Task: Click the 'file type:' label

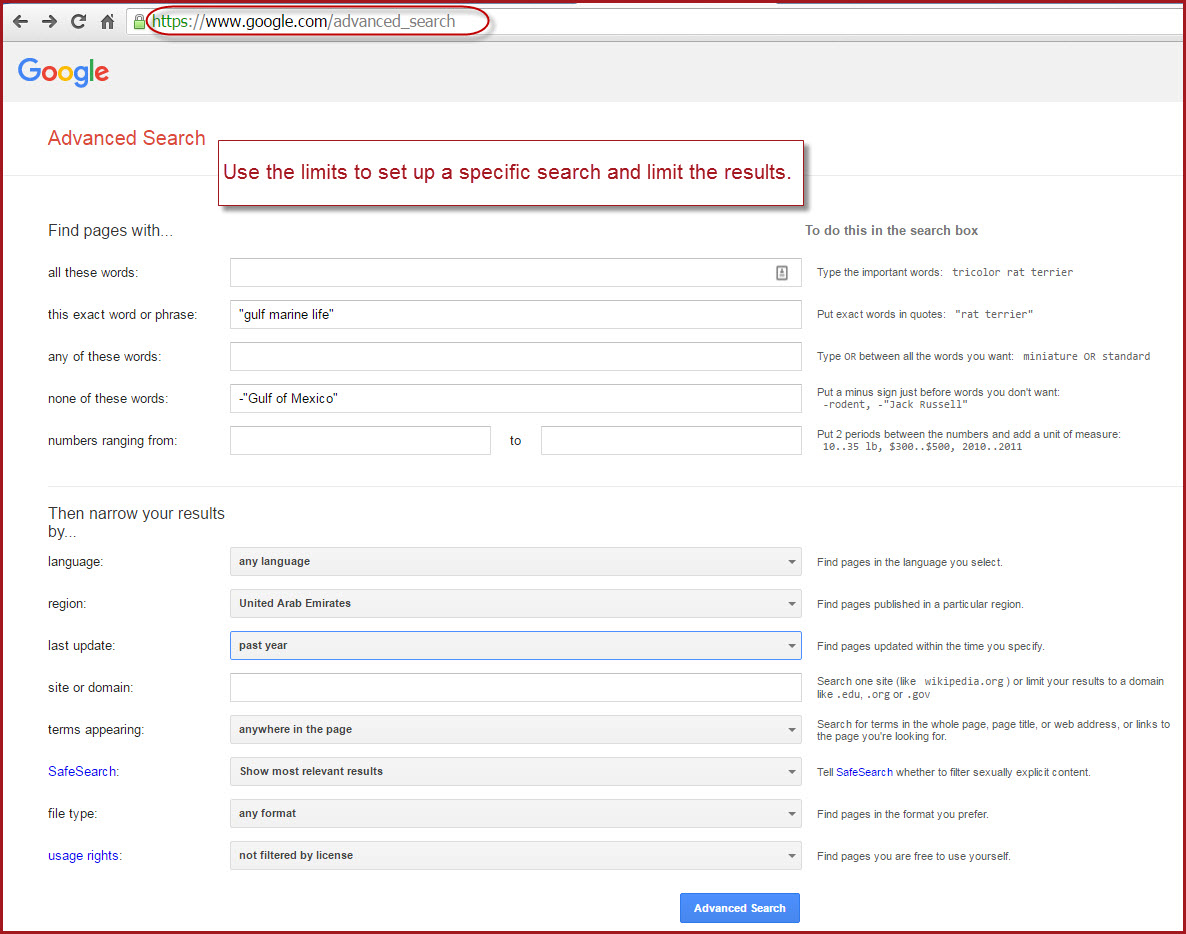Action: click(x=73, y=814)
